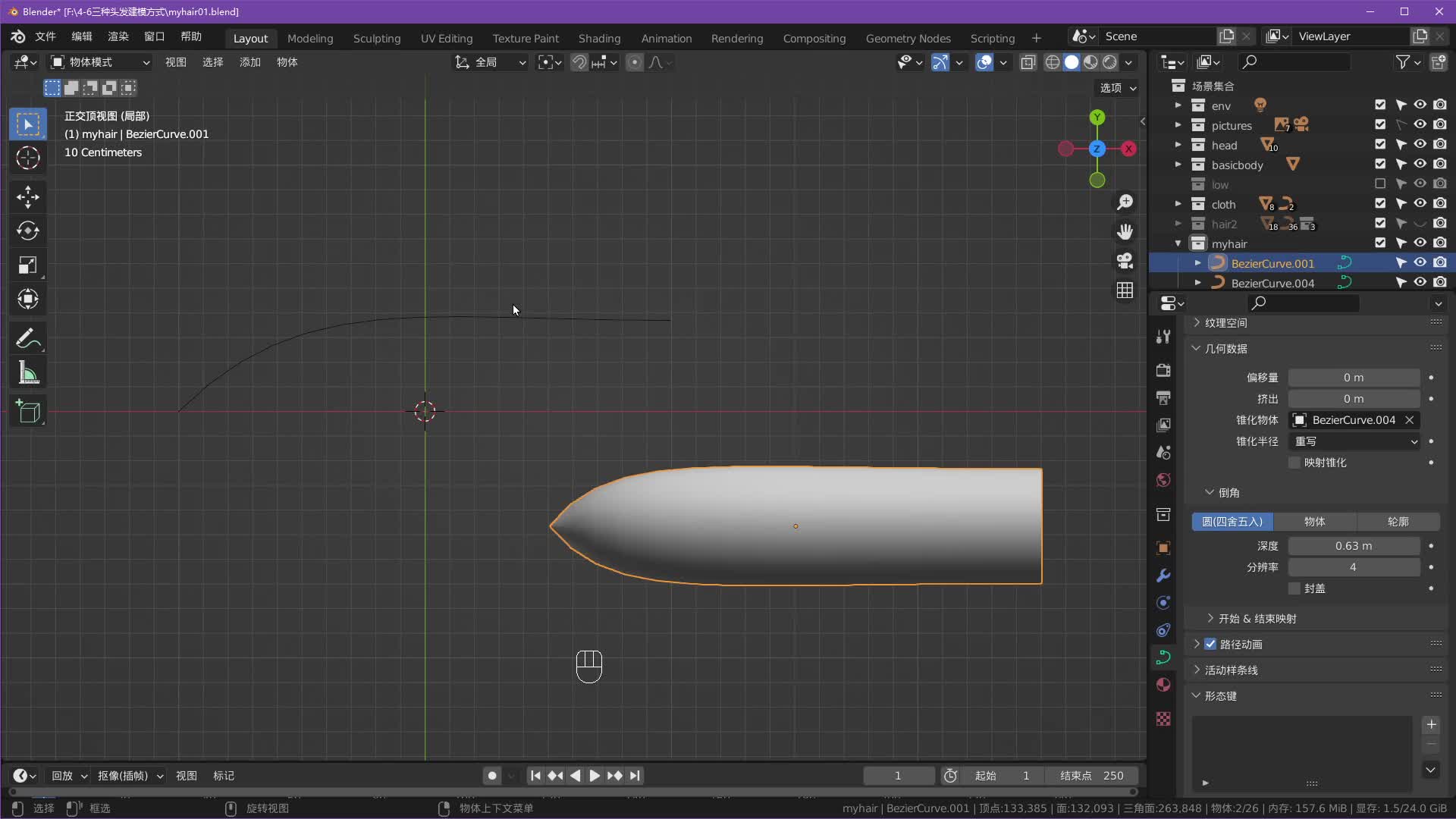Enable the low collection checkbox
This screenshot has width=1456, height=819.
tap(1380, 184)
